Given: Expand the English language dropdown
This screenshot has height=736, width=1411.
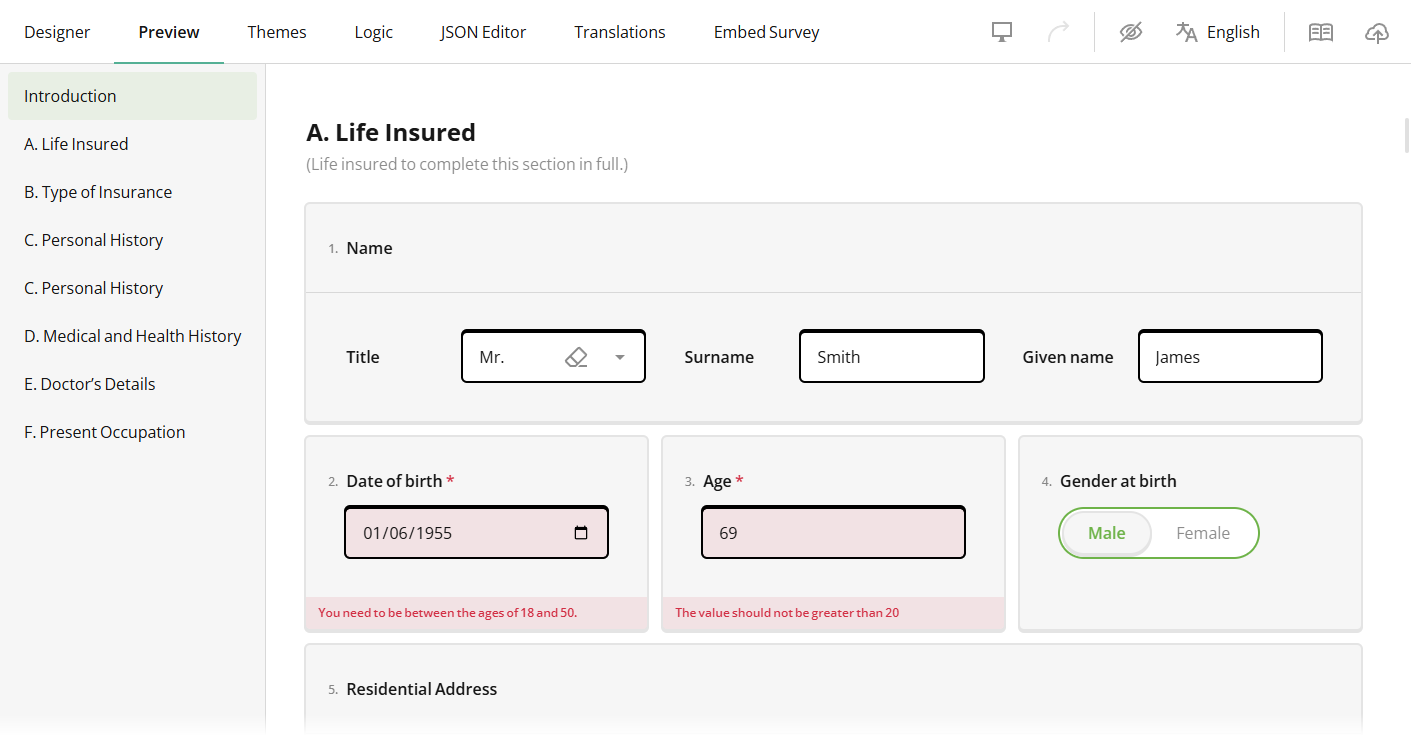Looking at the screenshot, I should (x=1234, y=31).
